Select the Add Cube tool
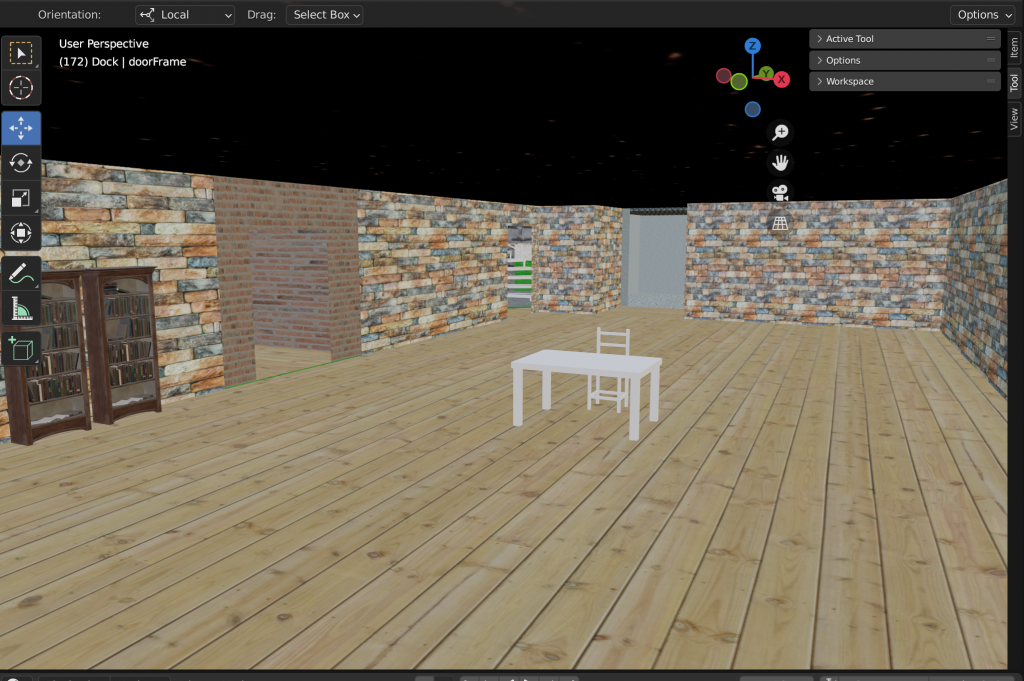The width and height of the screenshot is (1024, 681). tap(21, 348)
